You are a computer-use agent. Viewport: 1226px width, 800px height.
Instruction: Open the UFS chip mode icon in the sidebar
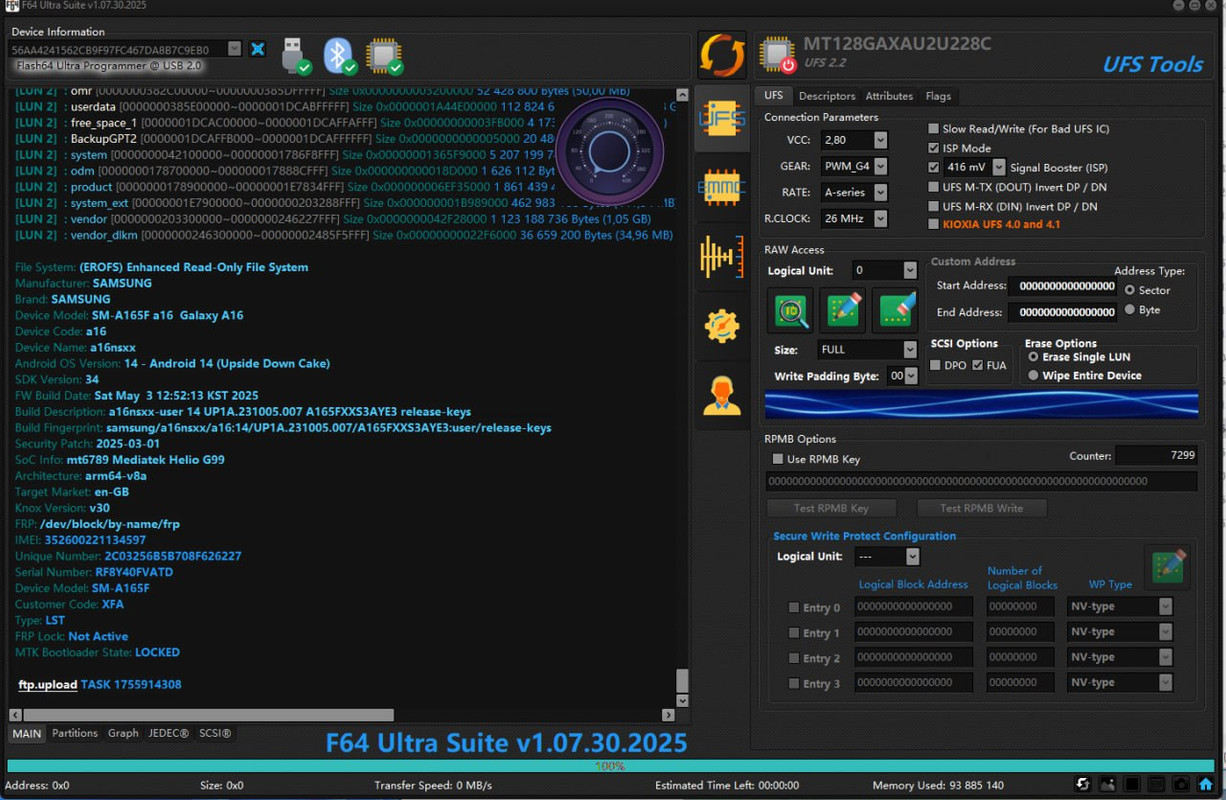[x=722, y=120]
